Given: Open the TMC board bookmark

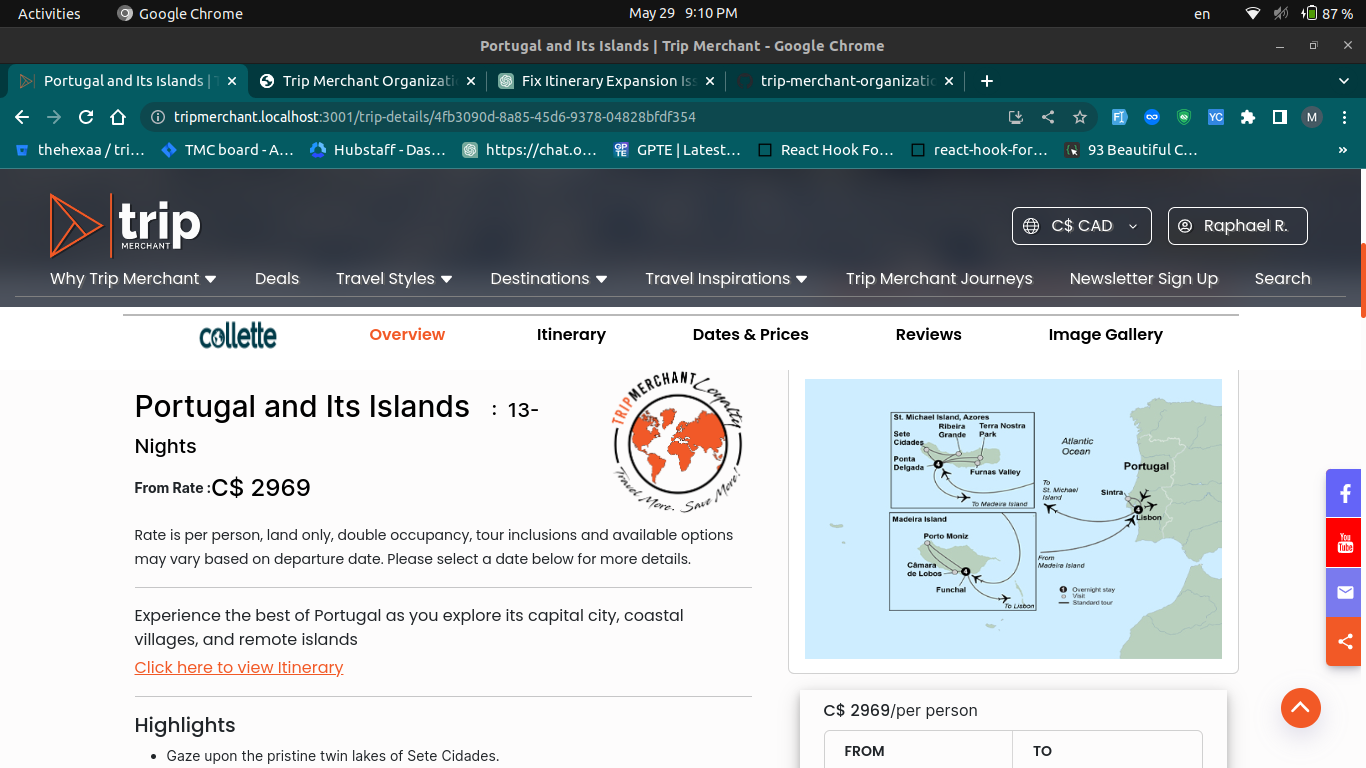Looking at the screenshot, I should coord(226,150).
